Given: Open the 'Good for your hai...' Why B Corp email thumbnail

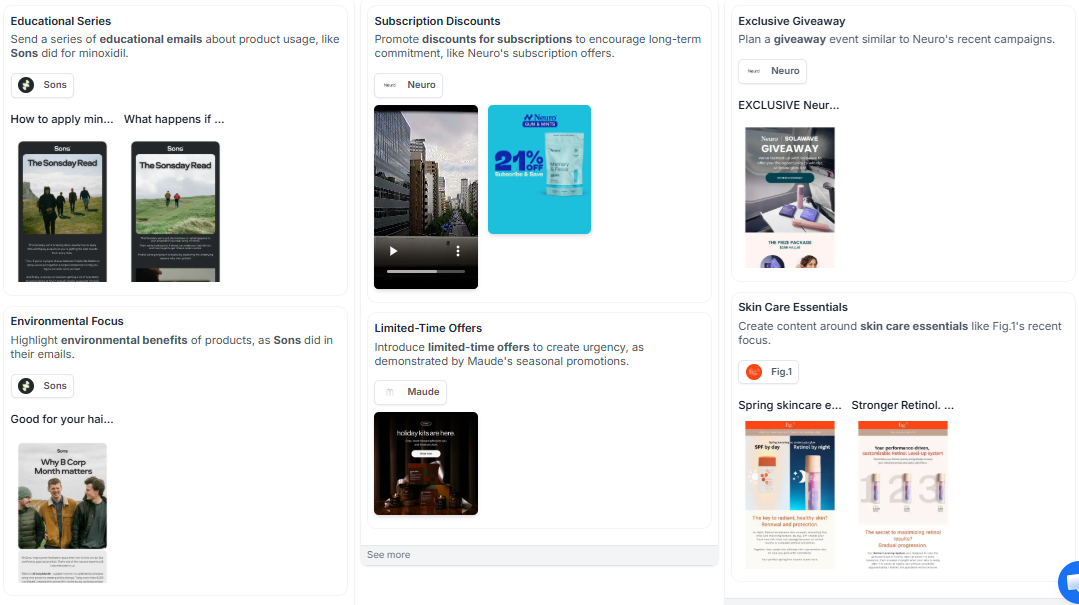Looking at the screenshot, I should click(x=63, y=513).
